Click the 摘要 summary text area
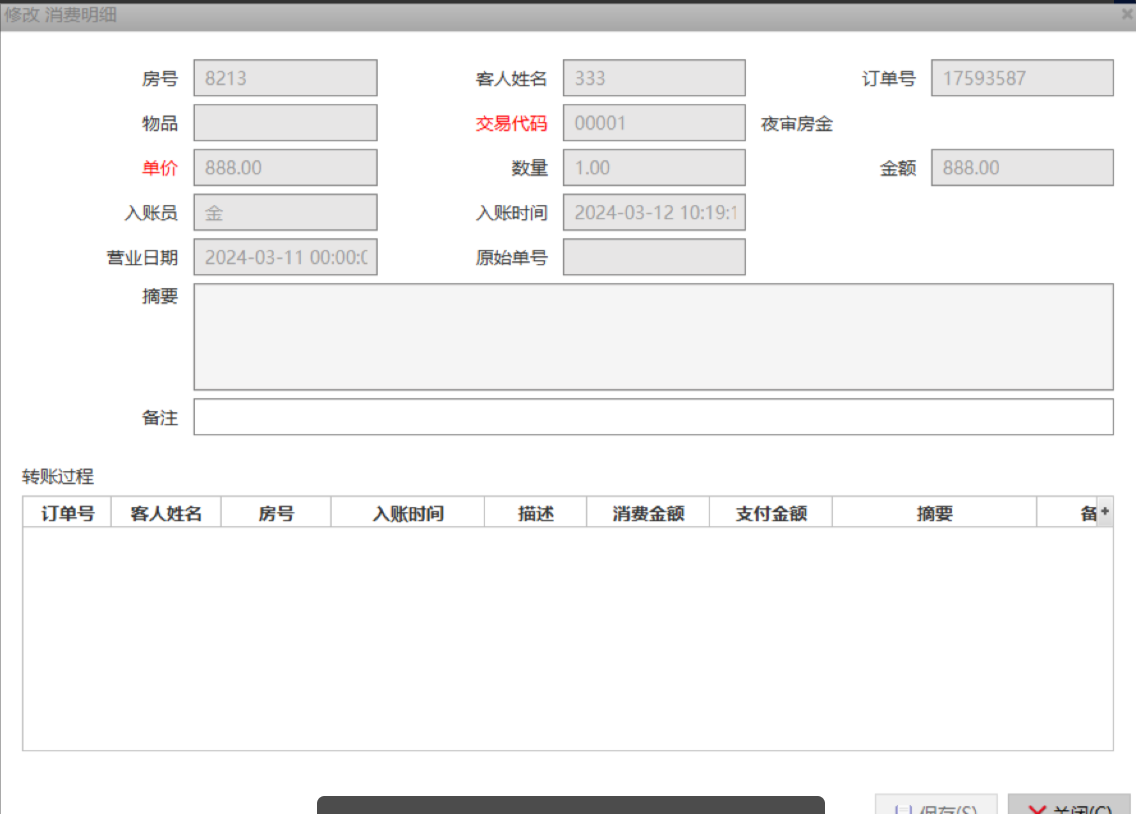 tap(653, 337)
